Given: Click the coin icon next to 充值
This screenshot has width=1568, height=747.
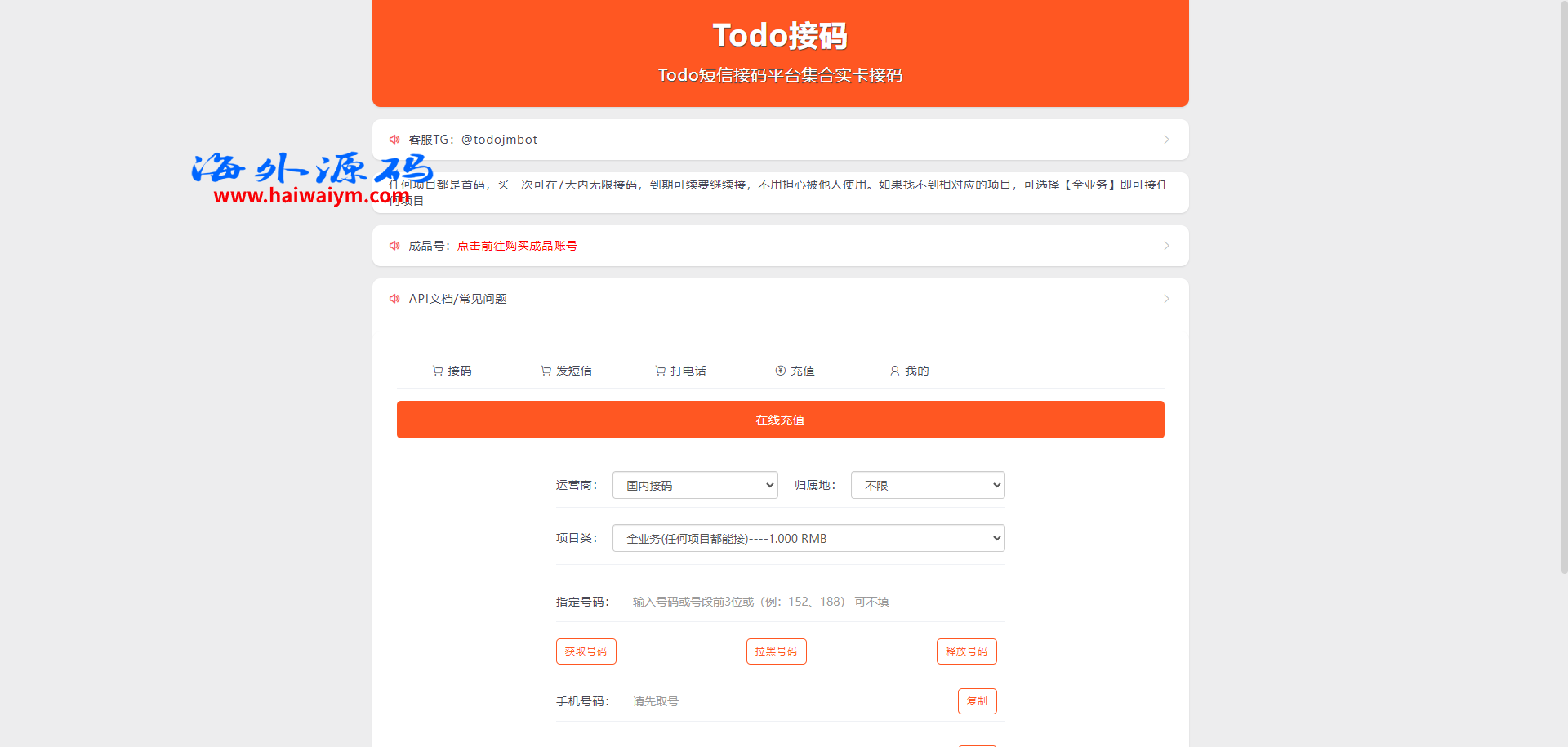Looking at the screenshot, I should pos(781,371).
